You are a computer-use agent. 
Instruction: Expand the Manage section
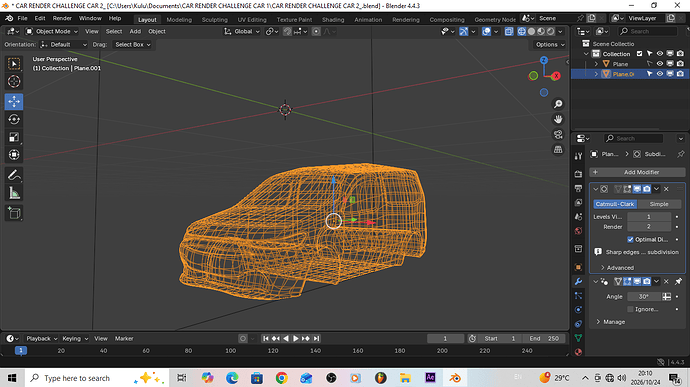[x=610, y=322]
